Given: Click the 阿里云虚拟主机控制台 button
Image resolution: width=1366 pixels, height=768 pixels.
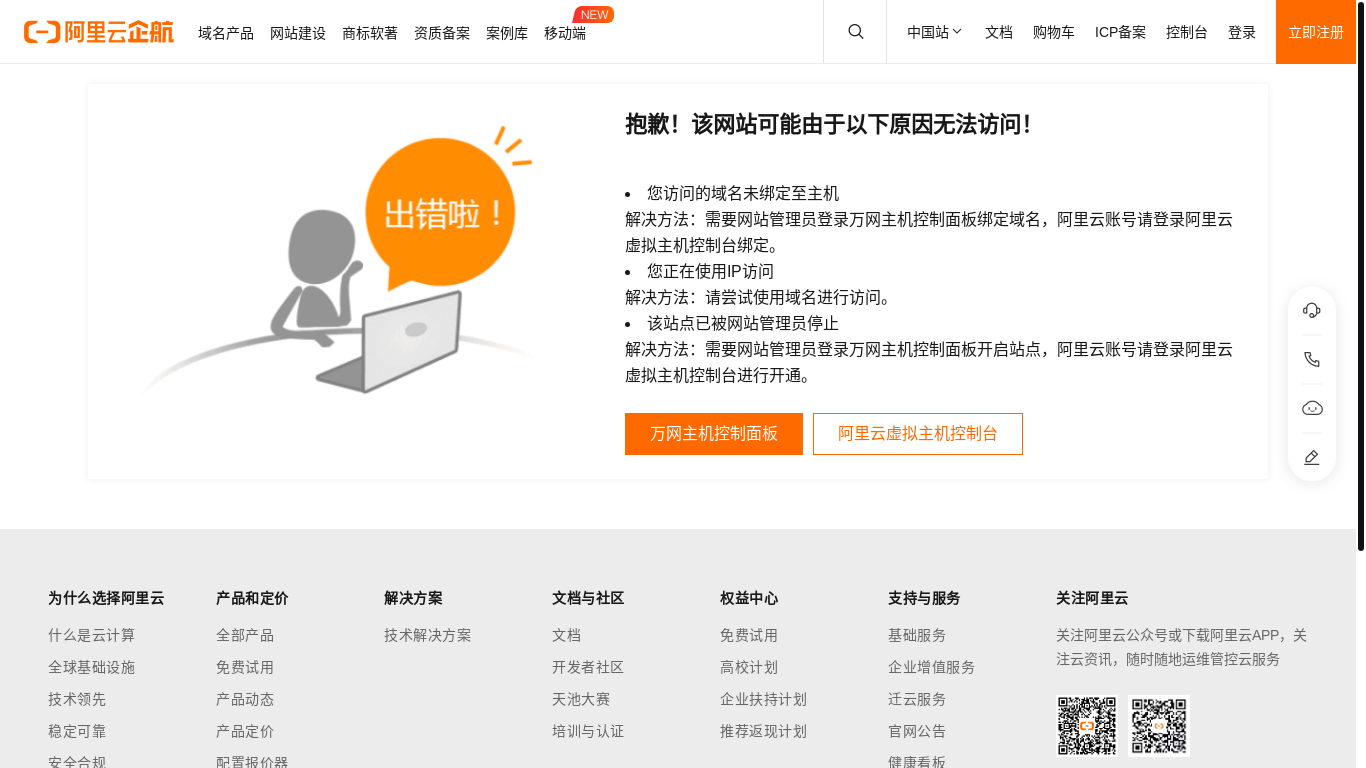Looking at the screenshot, I should point(918,434).
